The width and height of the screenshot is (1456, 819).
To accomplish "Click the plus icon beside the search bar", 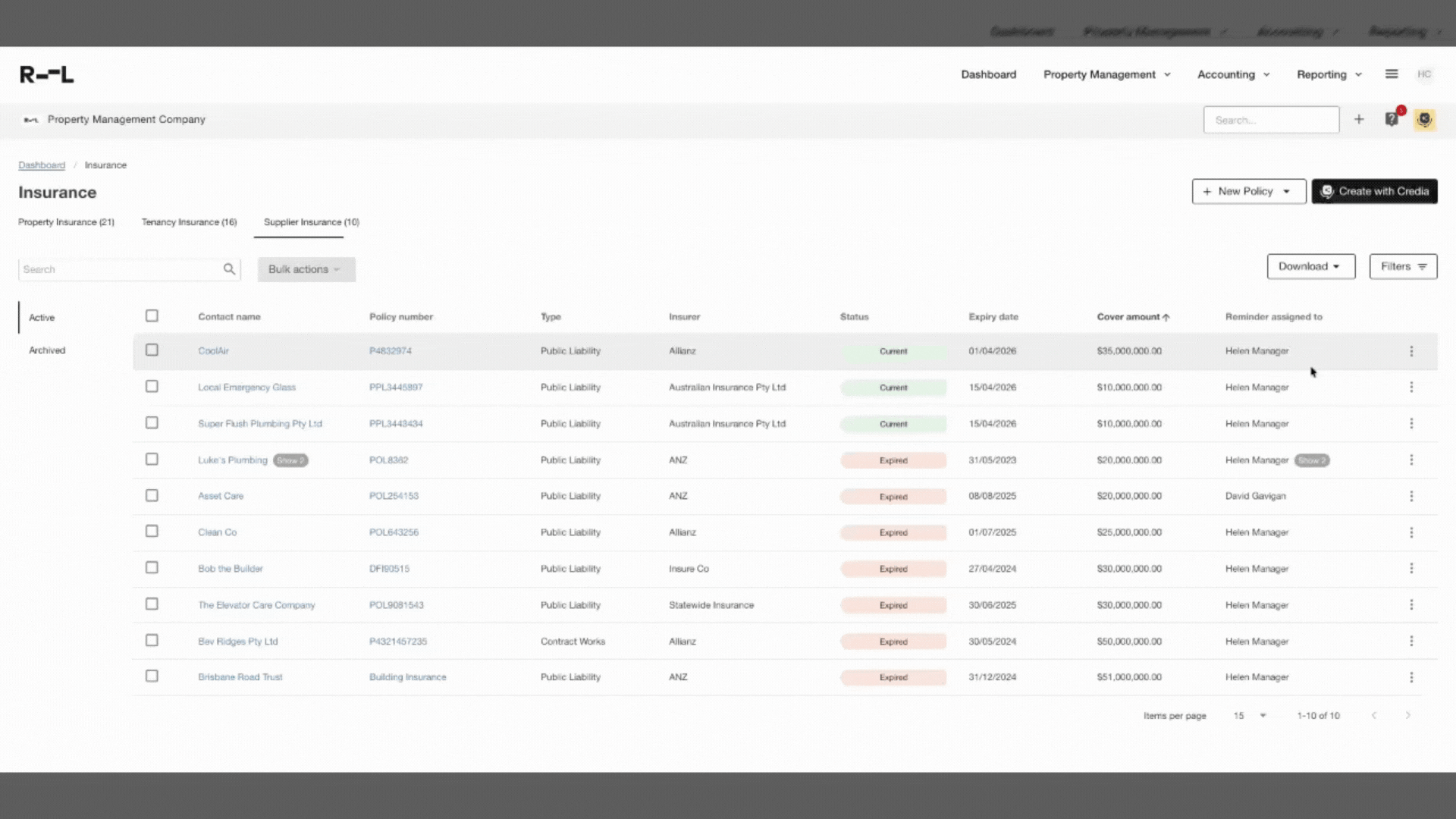I will (x=1359, y=119).
